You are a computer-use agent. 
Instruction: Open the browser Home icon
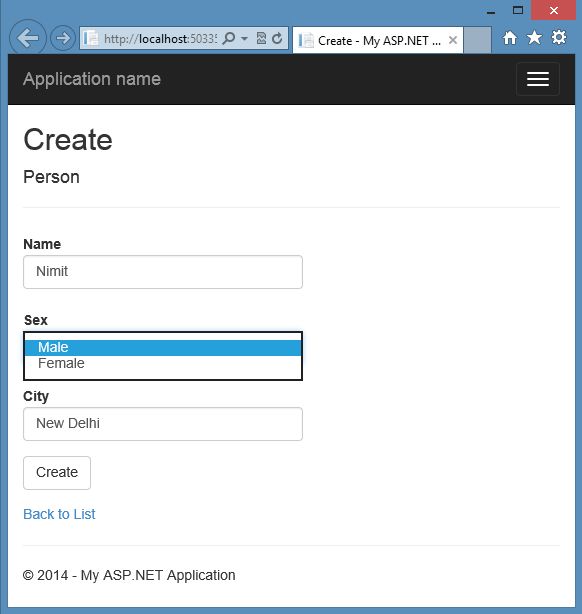click(x=510, y=38)
